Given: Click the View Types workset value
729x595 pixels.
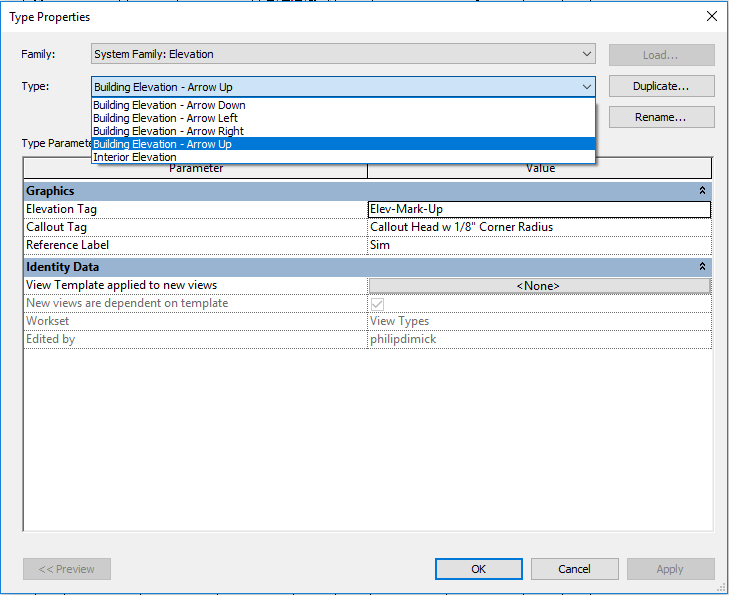Looking at the screenshot, I should (539, 321).
